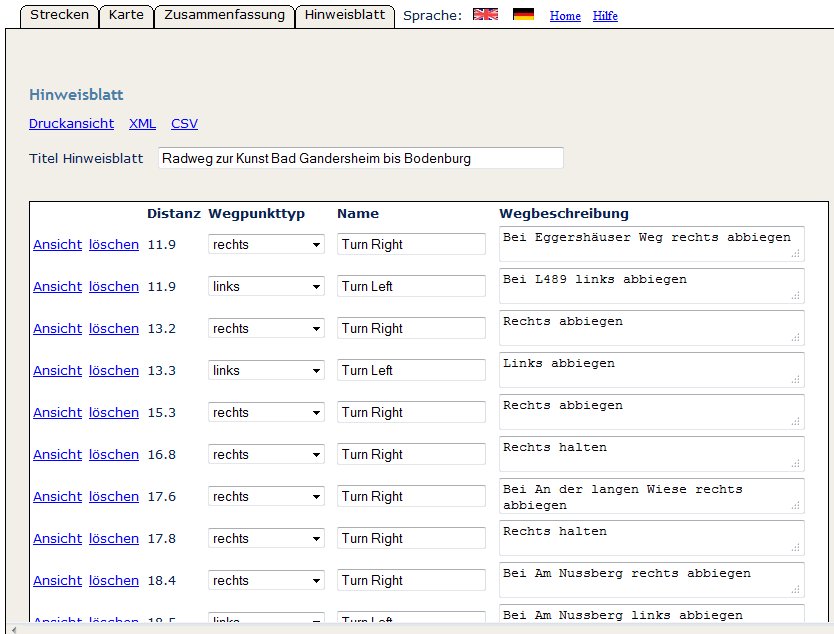
Task: Export the cue sheet via XML link
Action: coord(142,124)
